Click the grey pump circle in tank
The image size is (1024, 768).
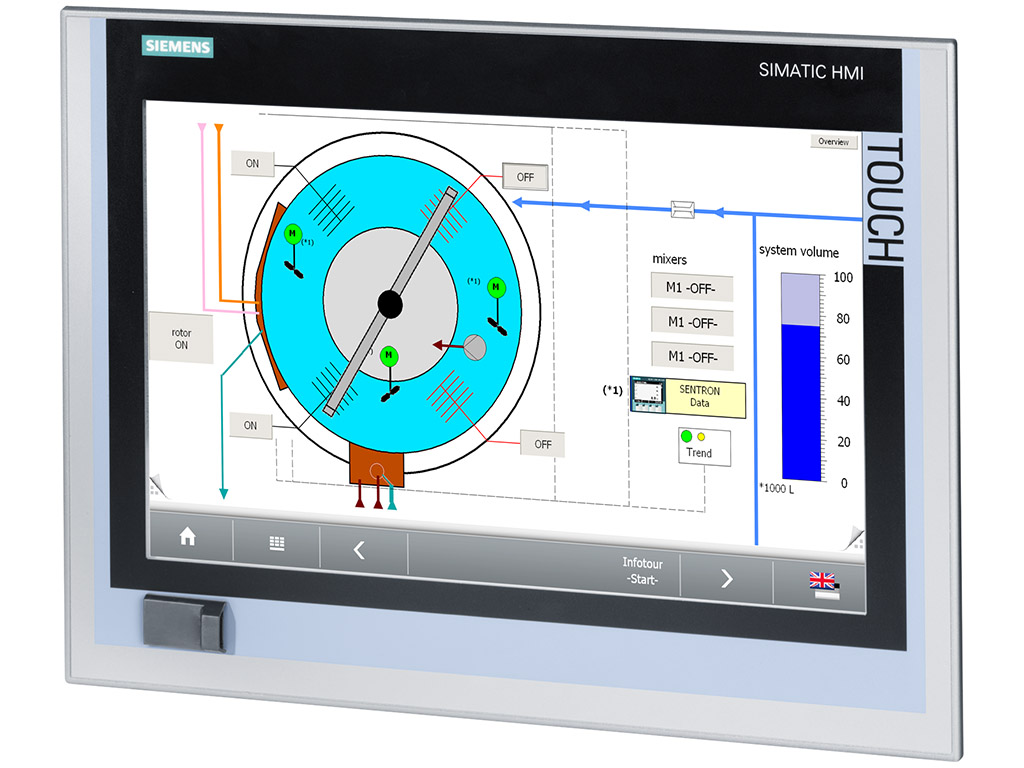click(473, 346)
